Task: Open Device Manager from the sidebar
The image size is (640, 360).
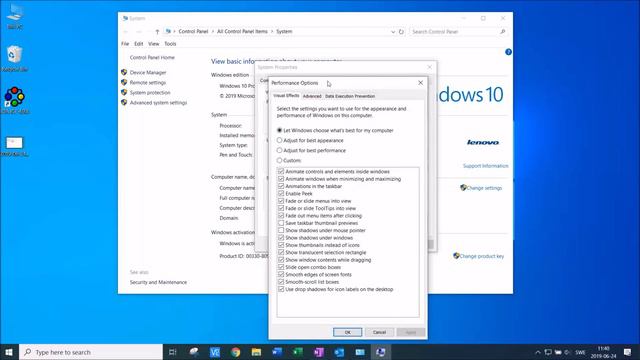Action: [x=148, y=72]
